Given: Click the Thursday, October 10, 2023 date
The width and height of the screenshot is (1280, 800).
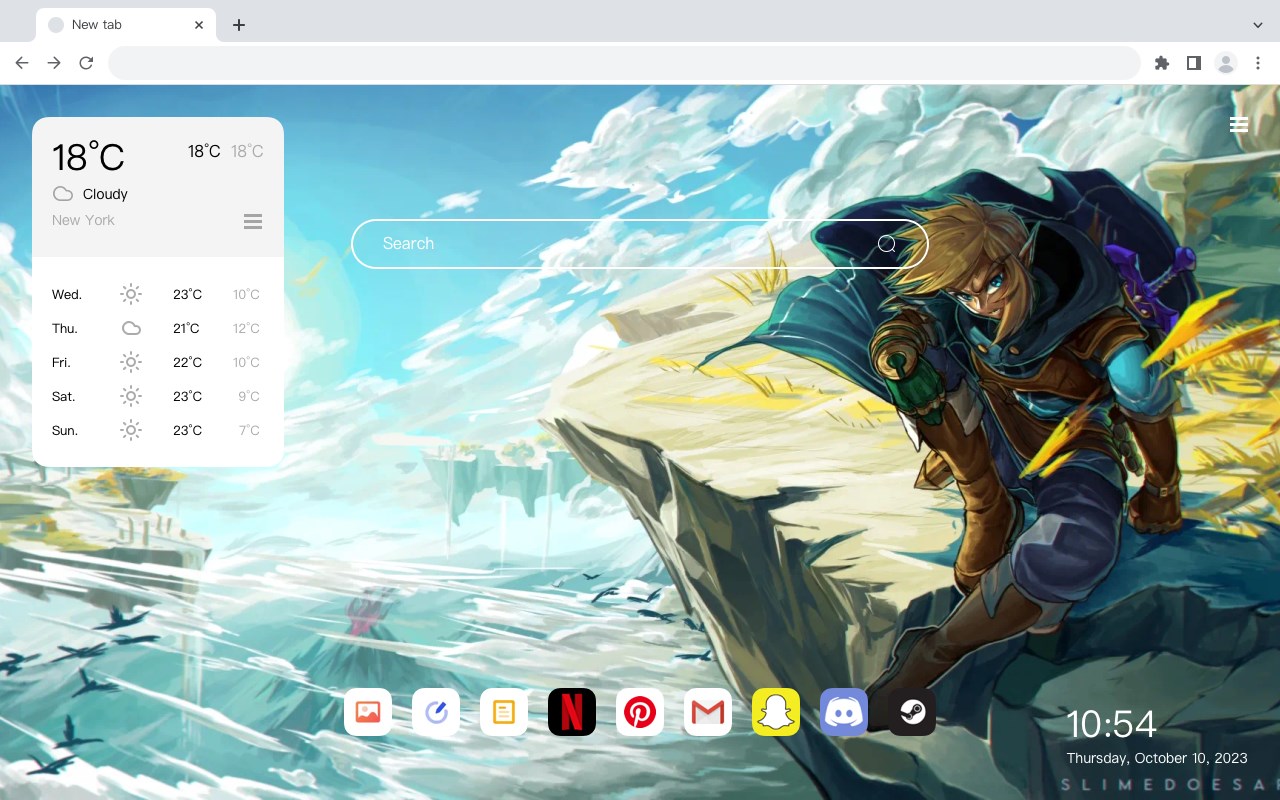Looking at the screenshot, I should coord(1156,758).
